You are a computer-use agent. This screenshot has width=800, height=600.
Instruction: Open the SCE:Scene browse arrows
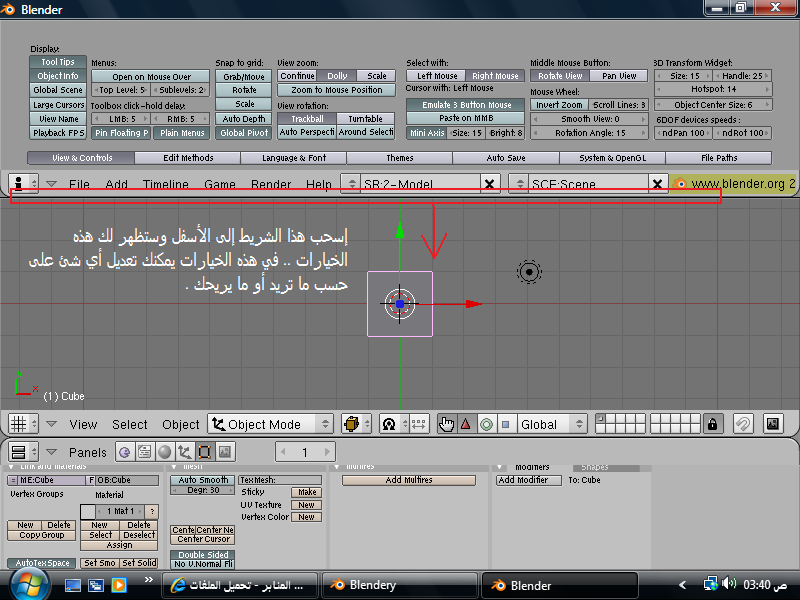click(x=519, y=184)
